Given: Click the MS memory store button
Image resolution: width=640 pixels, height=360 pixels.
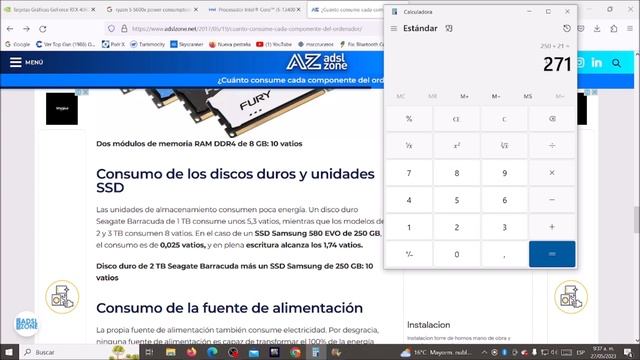Looking at the screenshot, I should click(528, 96).
